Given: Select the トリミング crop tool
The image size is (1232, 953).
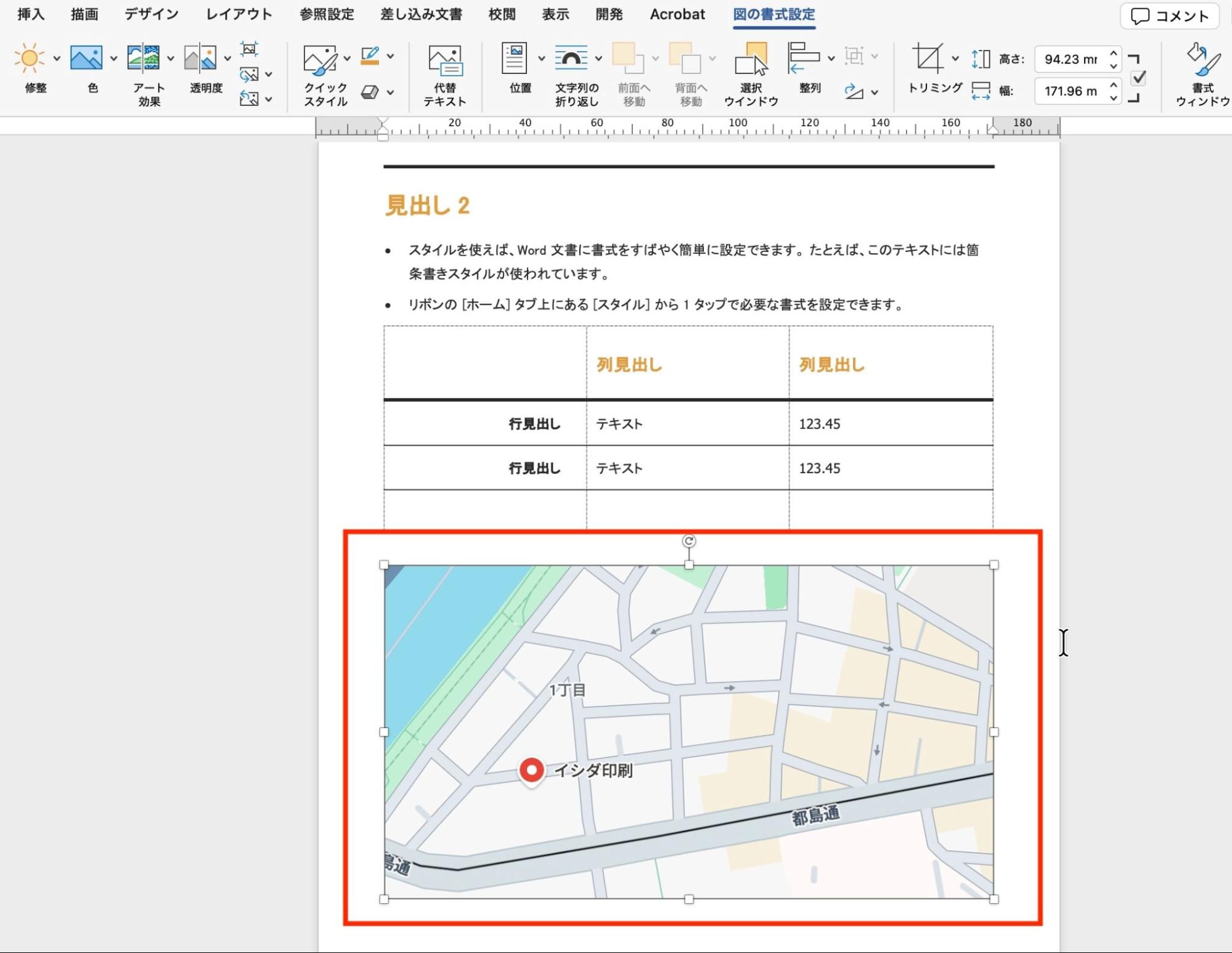Looking at the screenshot, I should 928,59.
